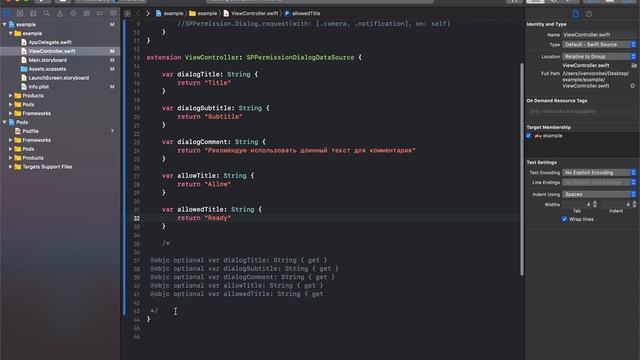The height and width of the screenshot is (360, 640).
Task: Click ViewController.swift in jump bar
Action: click(x=251, y=13)
